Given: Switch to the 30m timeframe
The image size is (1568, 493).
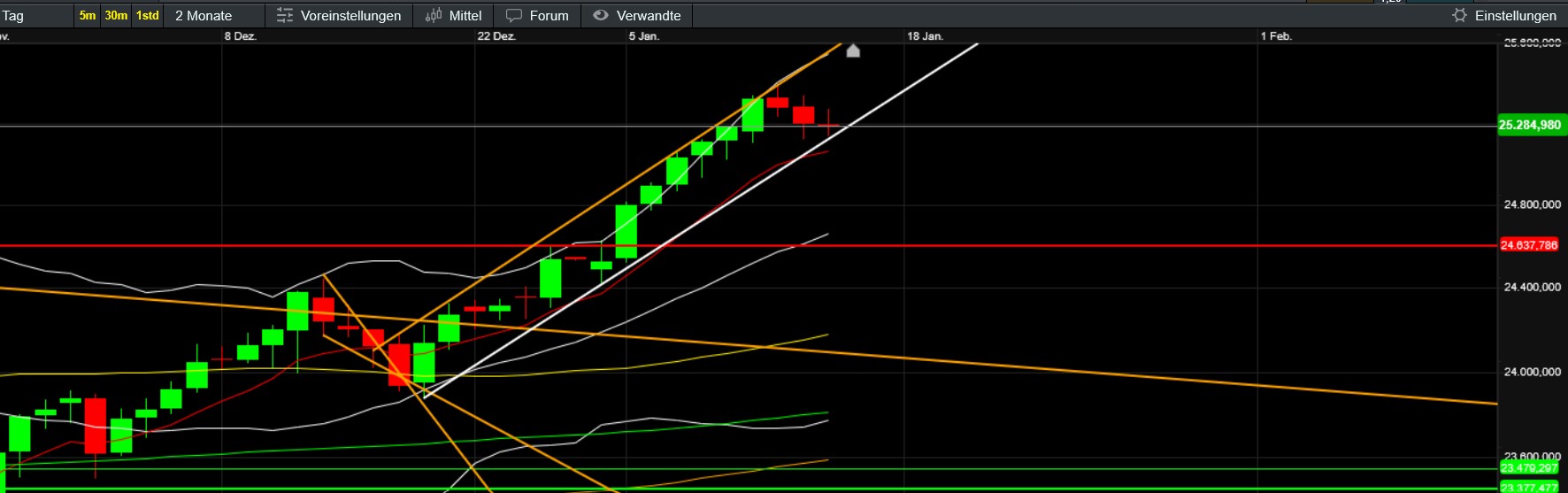Looking at the screenshot, I should (116, 16).
